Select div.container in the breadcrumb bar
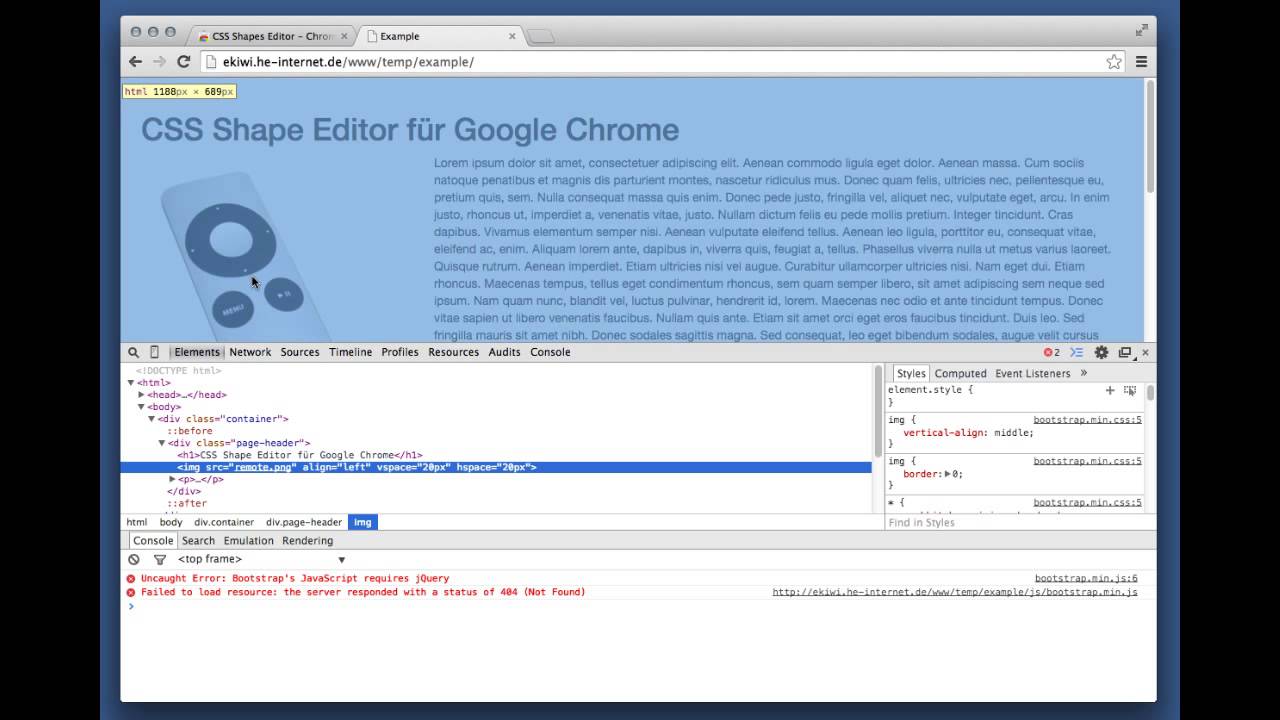1280x720 pixels. point(224,522)
